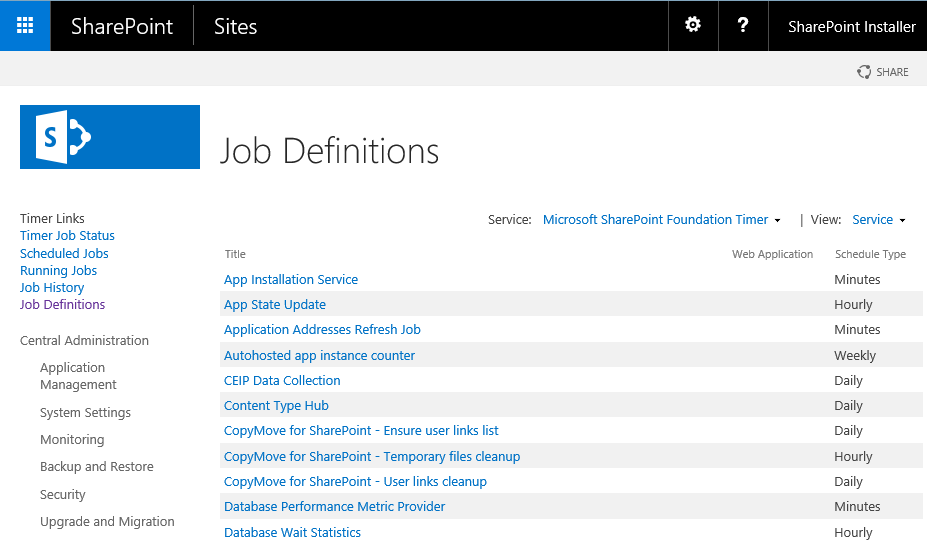Open Autohosted app instance counter job

coord(319,356)
